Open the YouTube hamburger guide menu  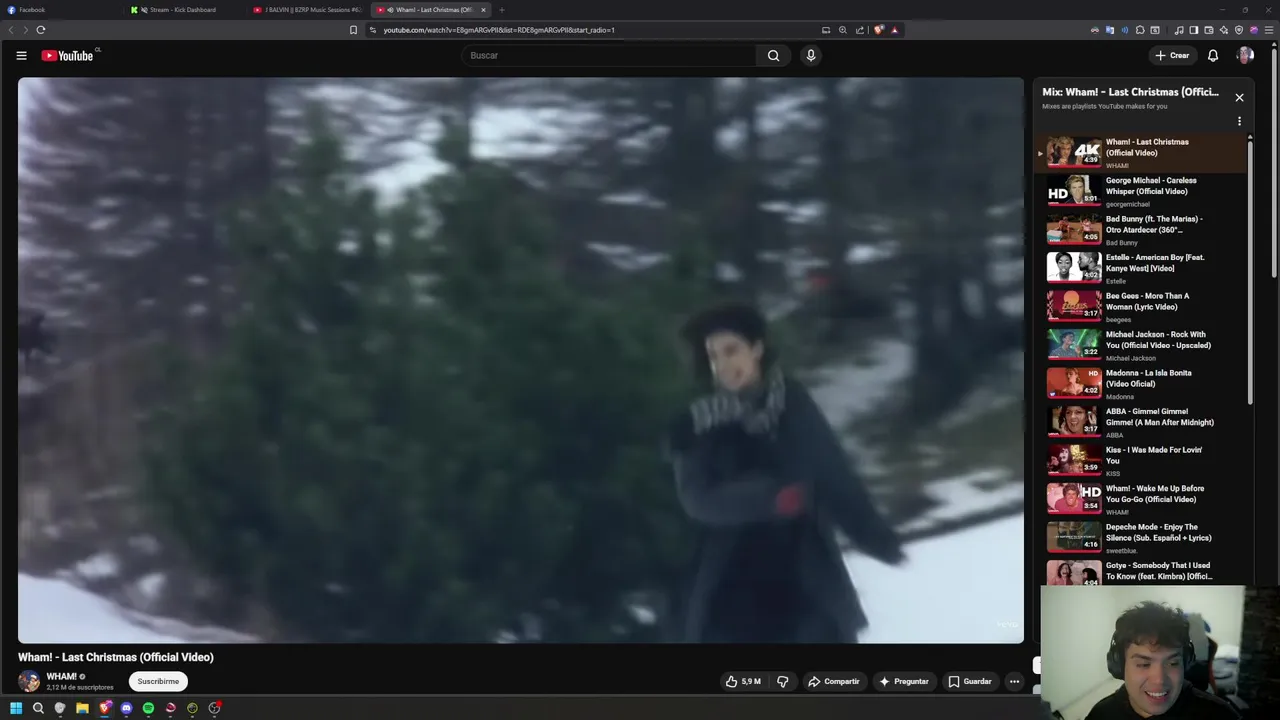[21, 56]
